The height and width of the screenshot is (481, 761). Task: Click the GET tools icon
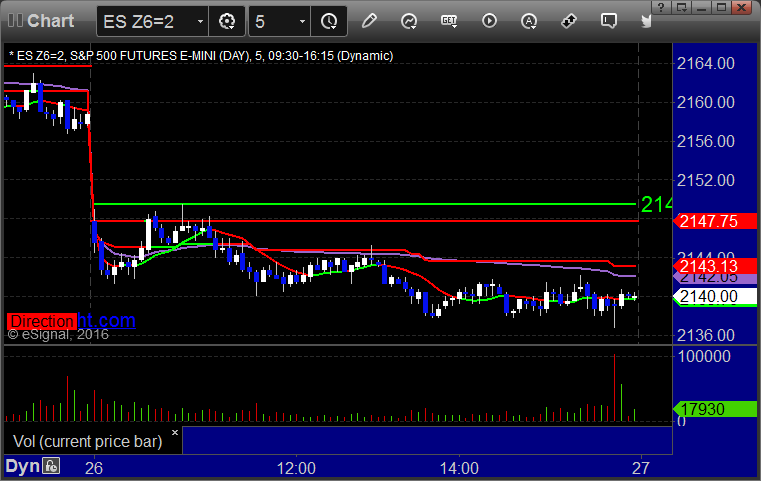coord(449,21)
